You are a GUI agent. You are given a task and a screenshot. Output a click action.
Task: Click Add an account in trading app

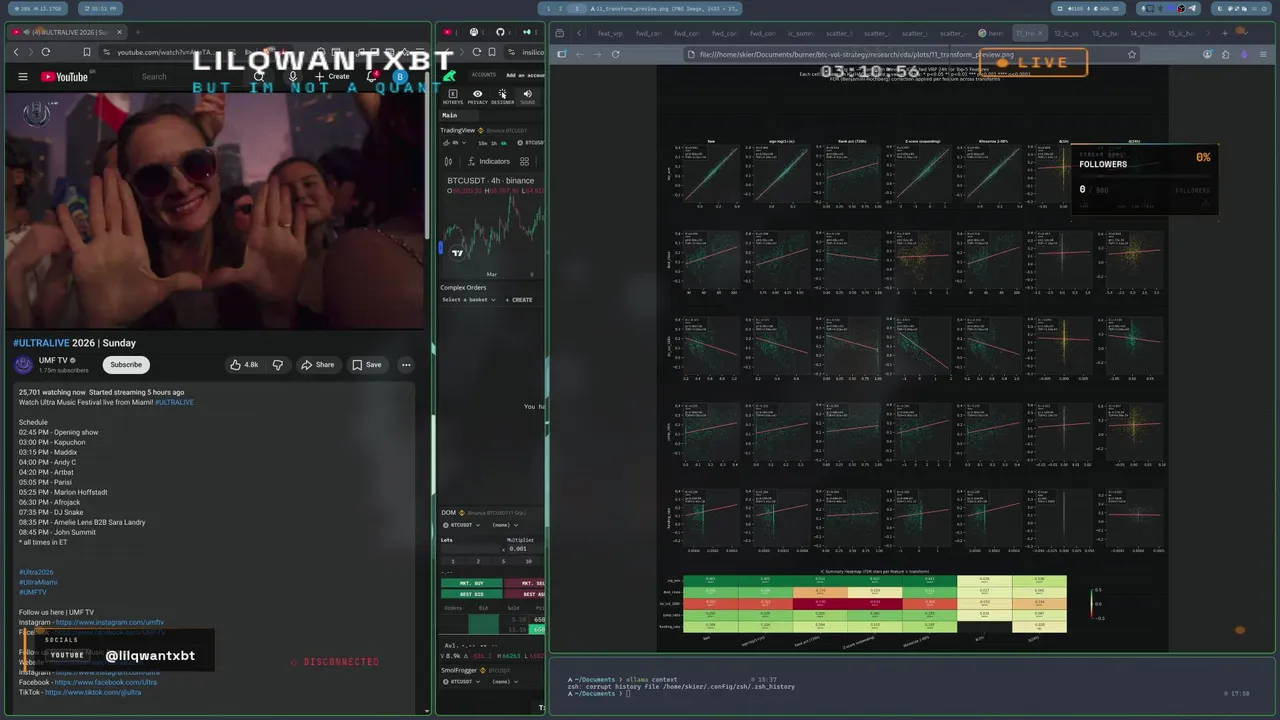(x=525, y=75)
